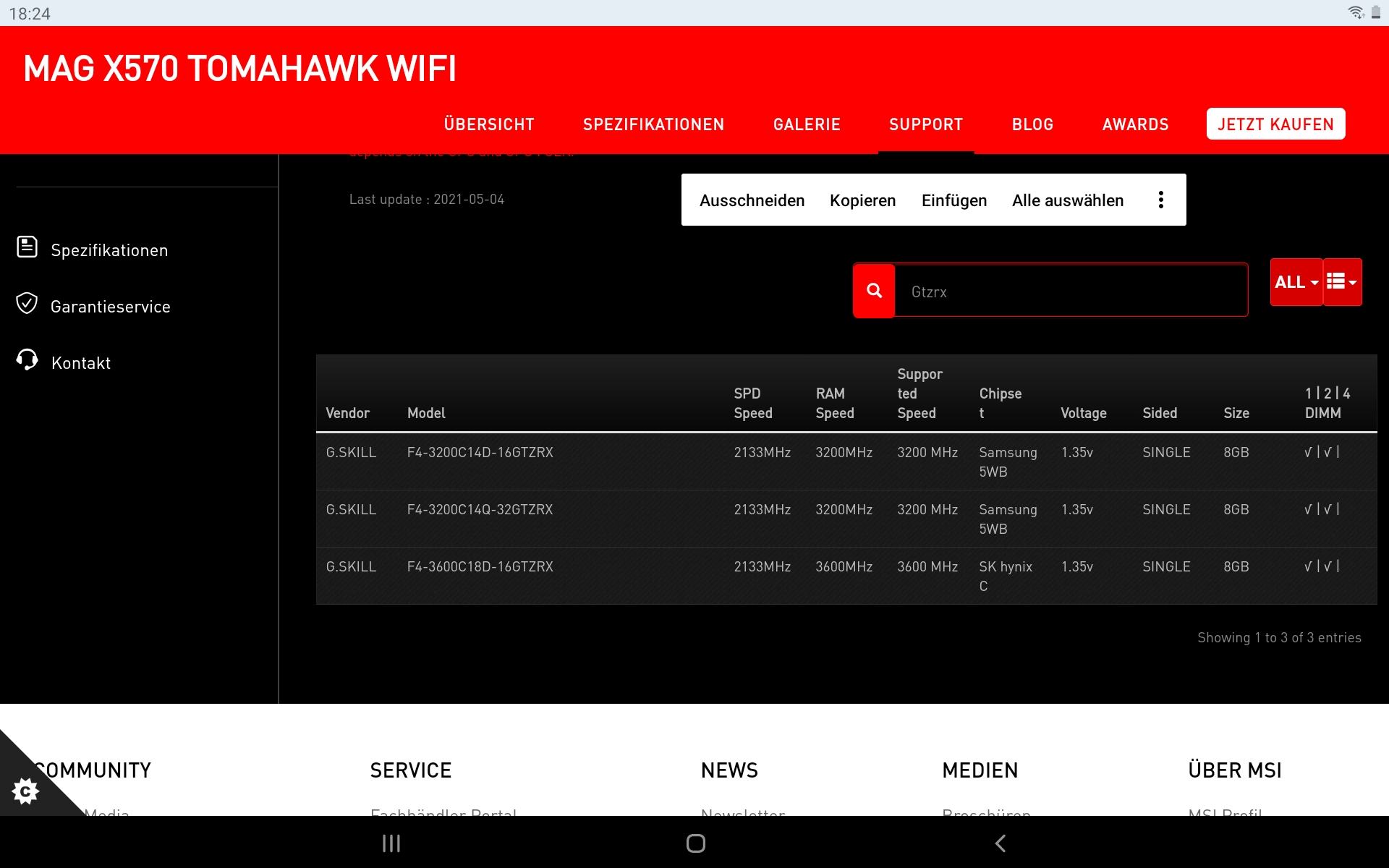This screenshot has height=868, width=1389.
Task: Sort table by Voltage header
Action: [x=1084, y=413]
